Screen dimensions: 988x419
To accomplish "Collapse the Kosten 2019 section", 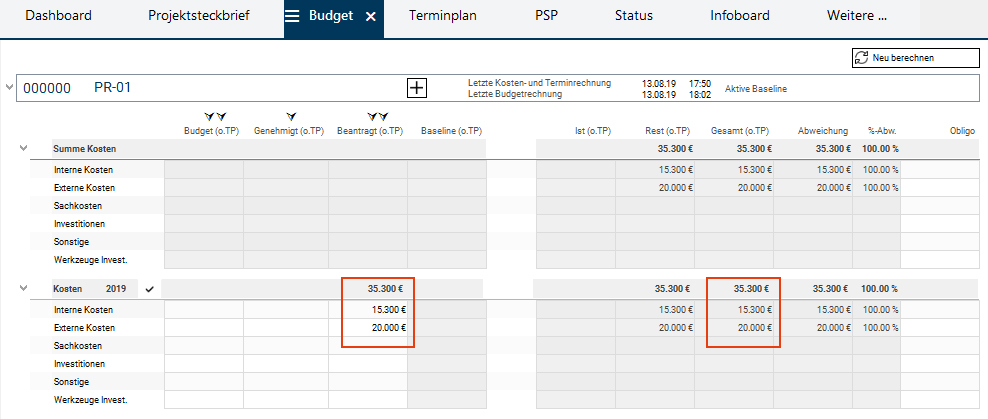I will tap(24, 289).
